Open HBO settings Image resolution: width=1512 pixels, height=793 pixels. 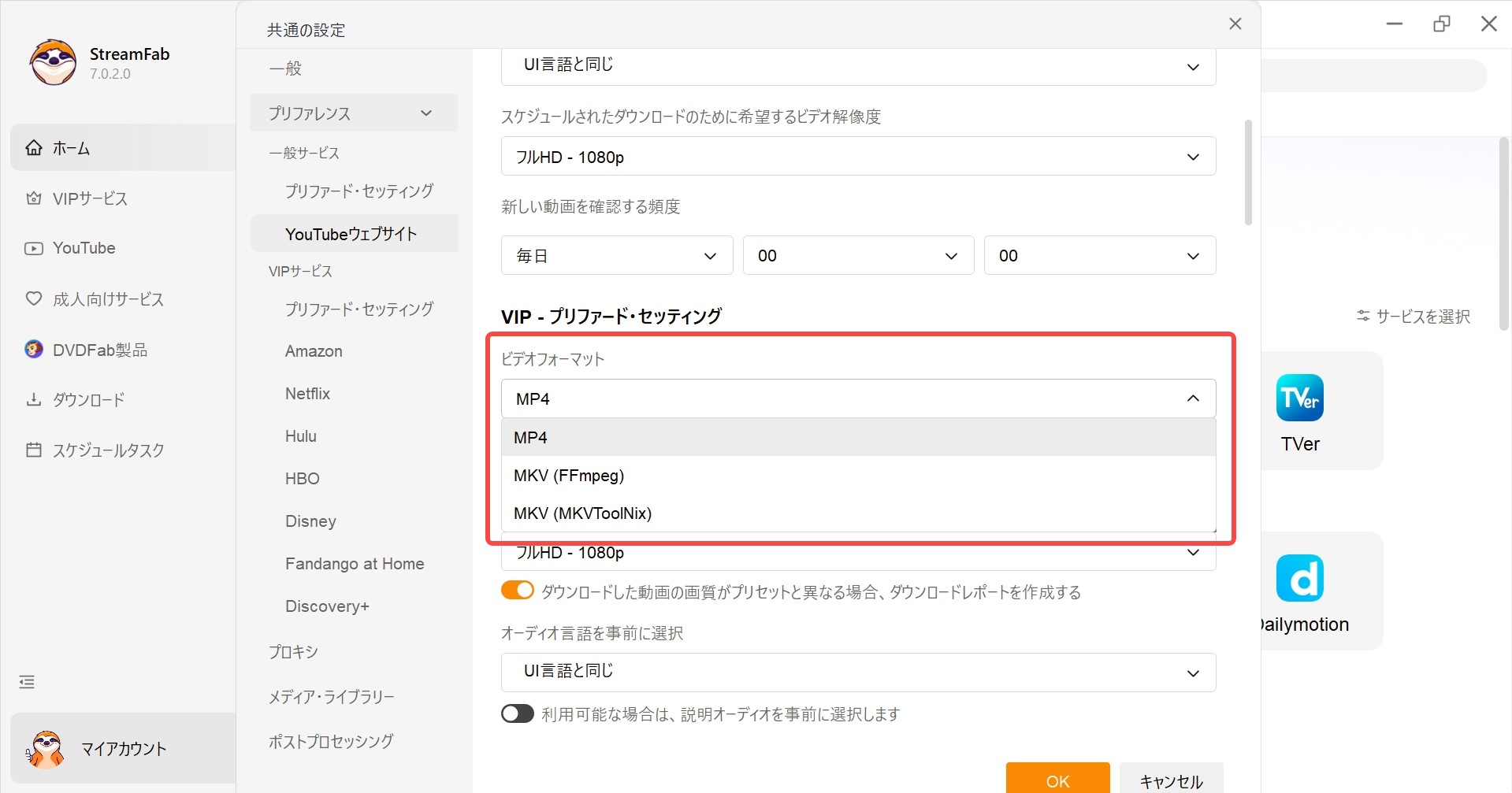(x=303, y=479)
